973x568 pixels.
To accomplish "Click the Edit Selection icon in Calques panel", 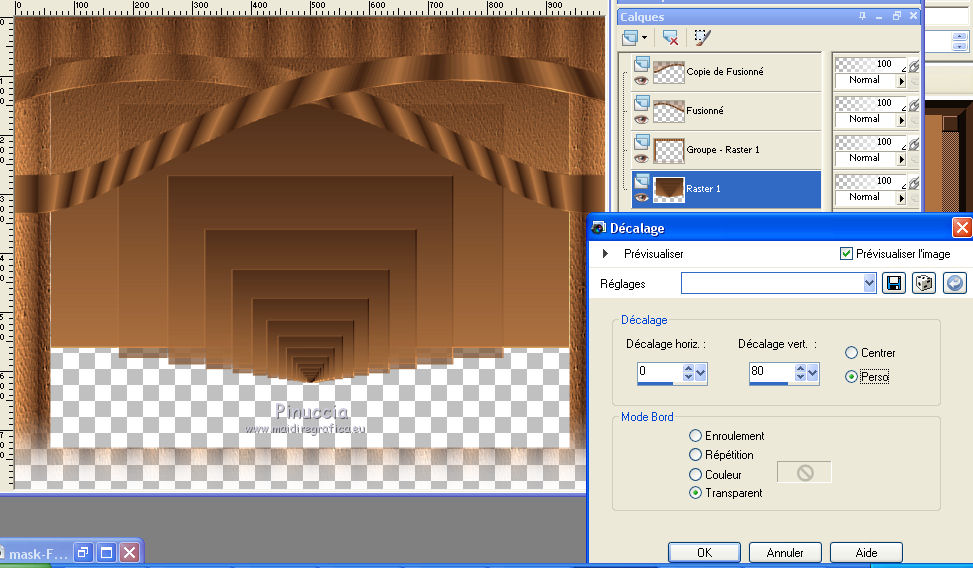I will (702, 38).
